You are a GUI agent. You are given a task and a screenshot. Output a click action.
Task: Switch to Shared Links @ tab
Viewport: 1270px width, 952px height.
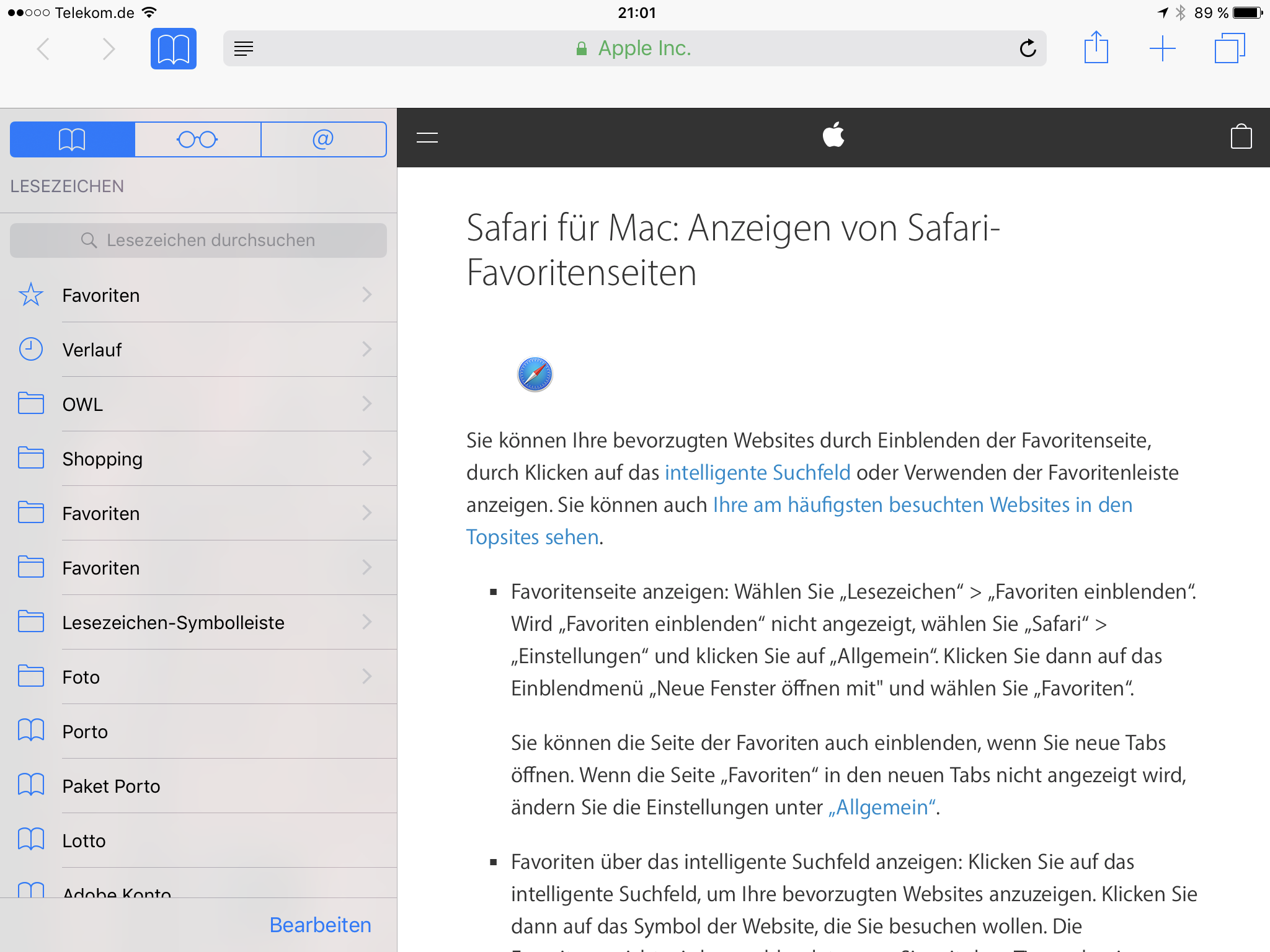tap(323, 139)
